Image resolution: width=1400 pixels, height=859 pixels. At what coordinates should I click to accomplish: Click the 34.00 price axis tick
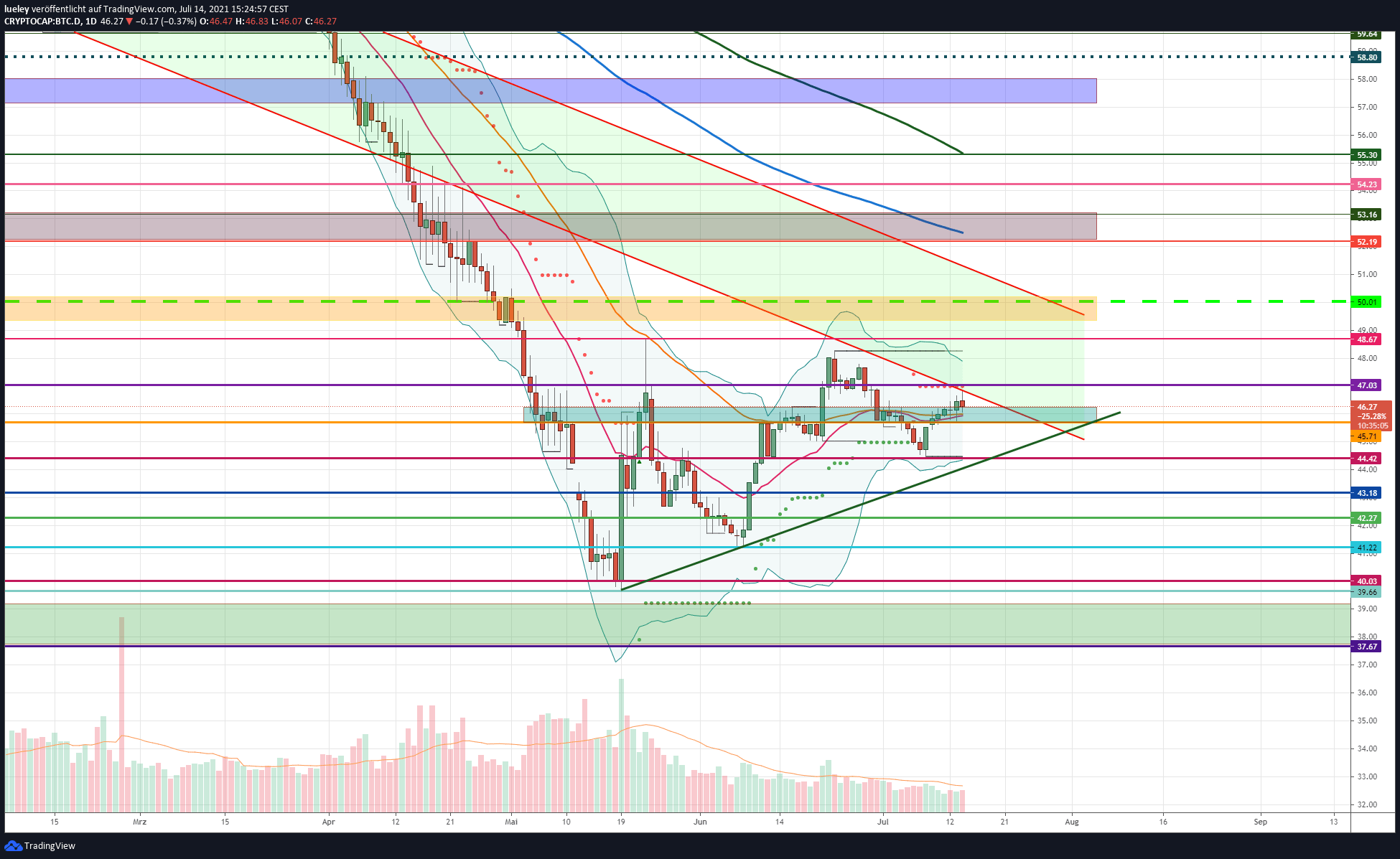pyautogui.click(x=1367, y=748)
